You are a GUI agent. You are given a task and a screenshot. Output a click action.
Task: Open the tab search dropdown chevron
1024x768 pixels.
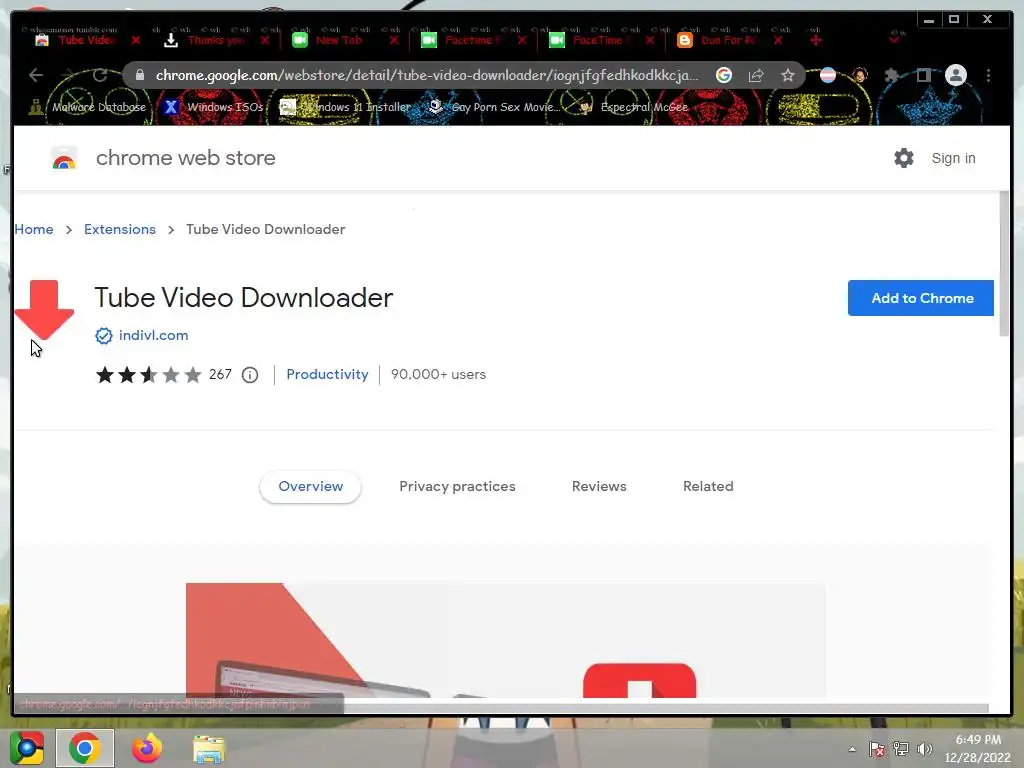894,40
